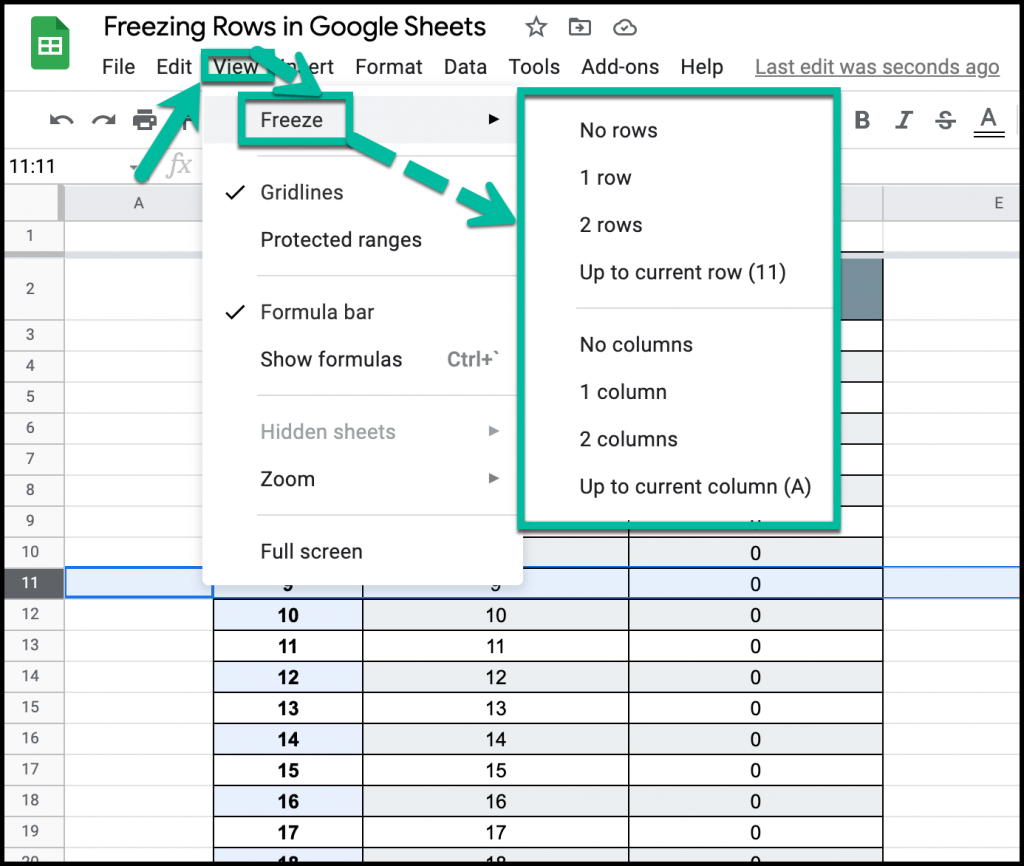This screenshot has width=1024, height=866.
Task: Click the Last edit was seconds ago link
Action: coord(876,67)
